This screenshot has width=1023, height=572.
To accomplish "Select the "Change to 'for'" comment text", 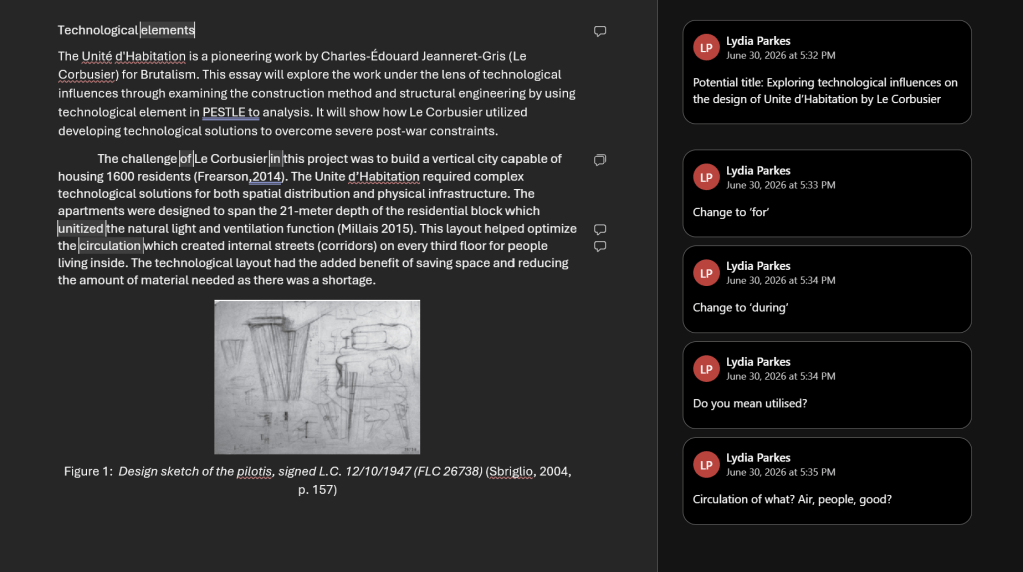I will click(731, 212).
